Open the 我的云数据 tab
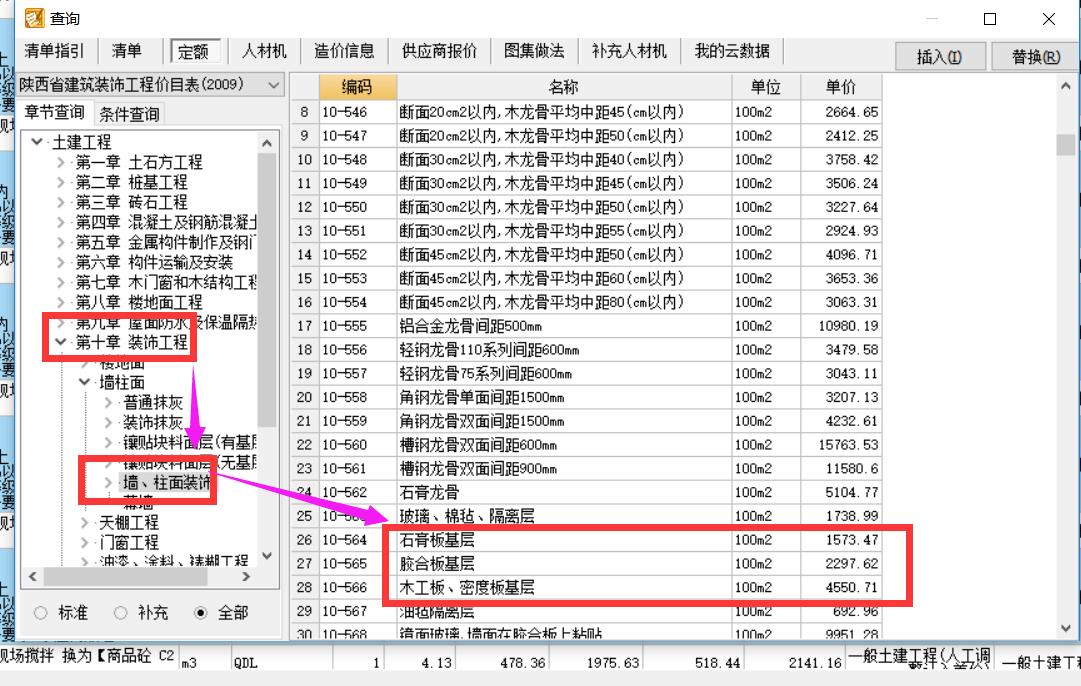This screenshot has width=1081, height=686. point(732,51)
